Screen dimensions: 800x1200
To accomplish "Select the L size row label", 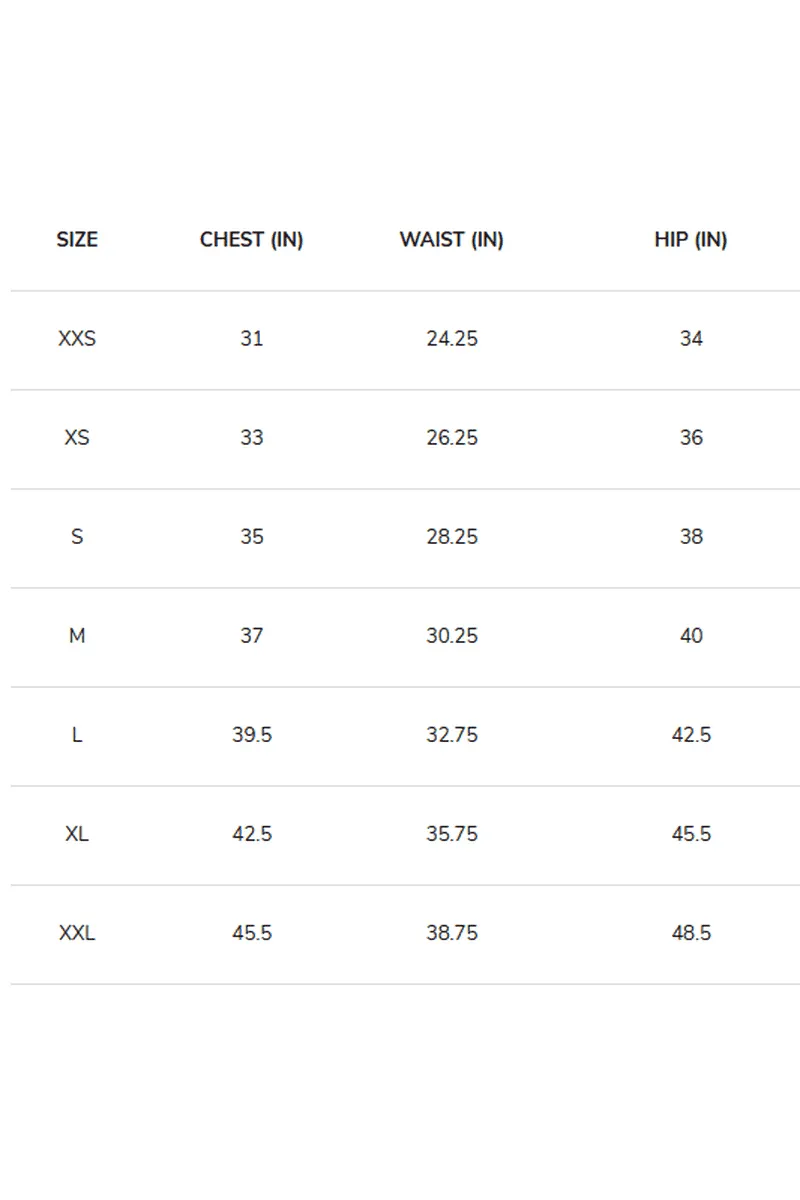I will tap(77, 735).
